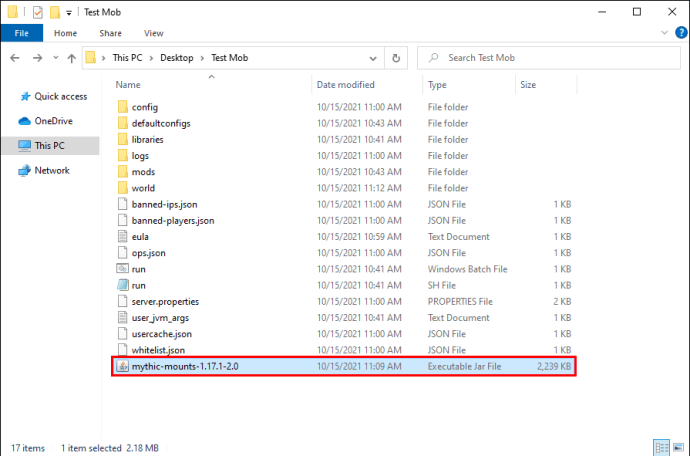The width and height of the screenshot is (690, 456).
Task: Expand the address bar history dropdown
Action: (x=373, y=58)
